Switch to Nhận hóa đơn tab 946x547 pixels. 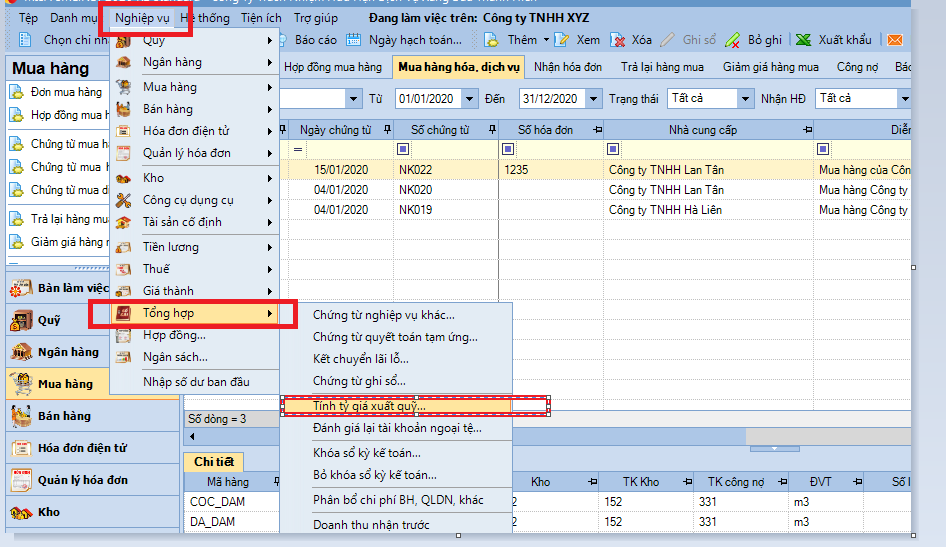pos(568,67)
